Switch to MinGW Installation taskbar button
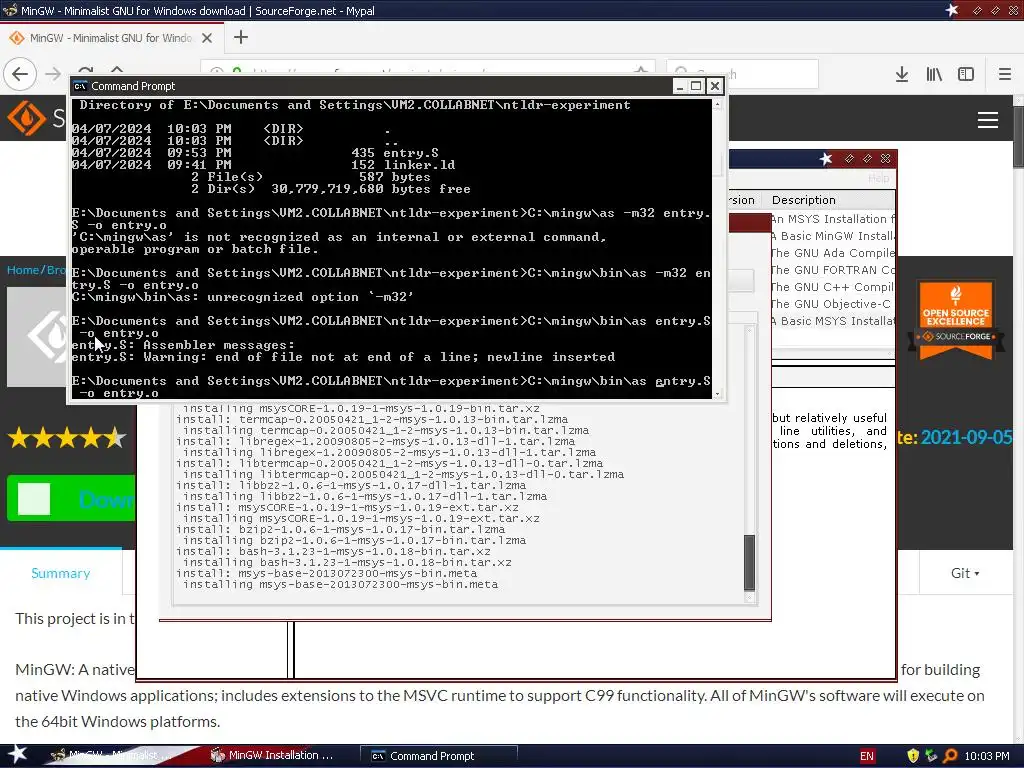Image resolution: width=1024 pixels, height=768 pixels. (x=273, y=756)
